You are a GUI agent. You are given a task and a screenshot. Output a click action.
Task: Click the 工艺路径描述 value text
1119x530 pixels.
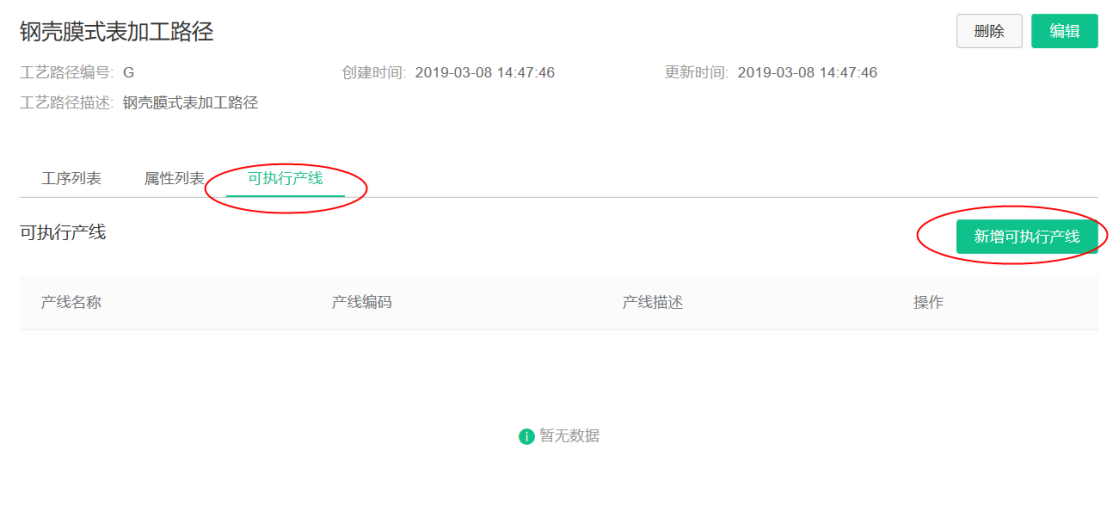coord(191,103)
